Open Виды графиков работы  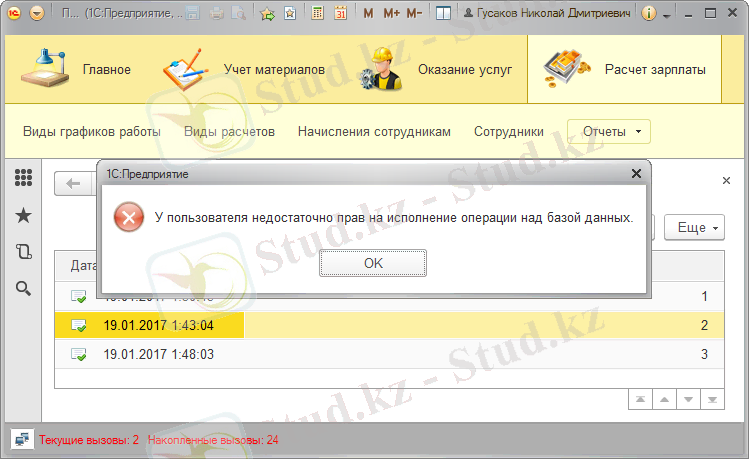tap(92, 132)
